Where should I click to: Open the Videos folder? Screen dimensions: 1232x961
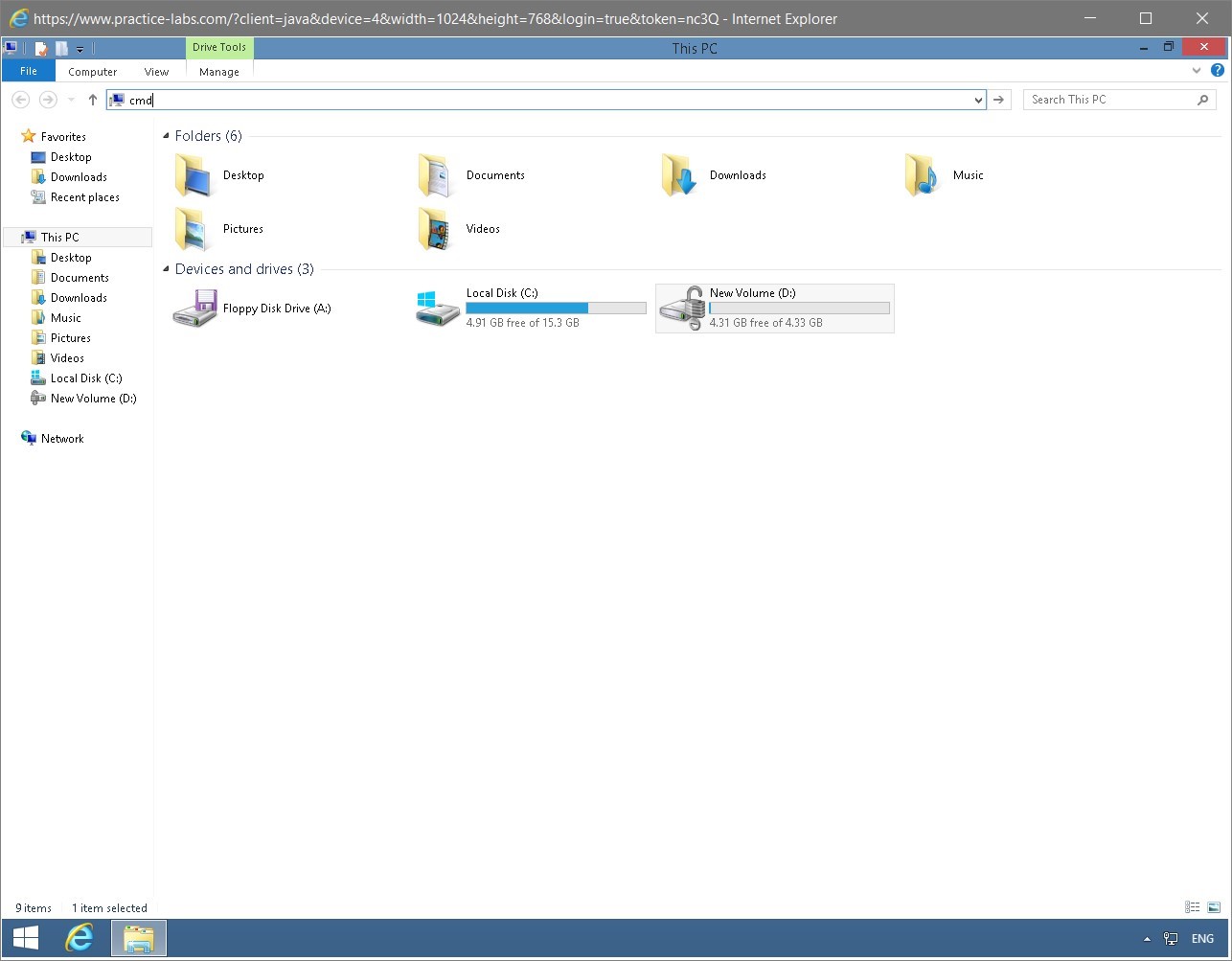(x=482, y=228)
